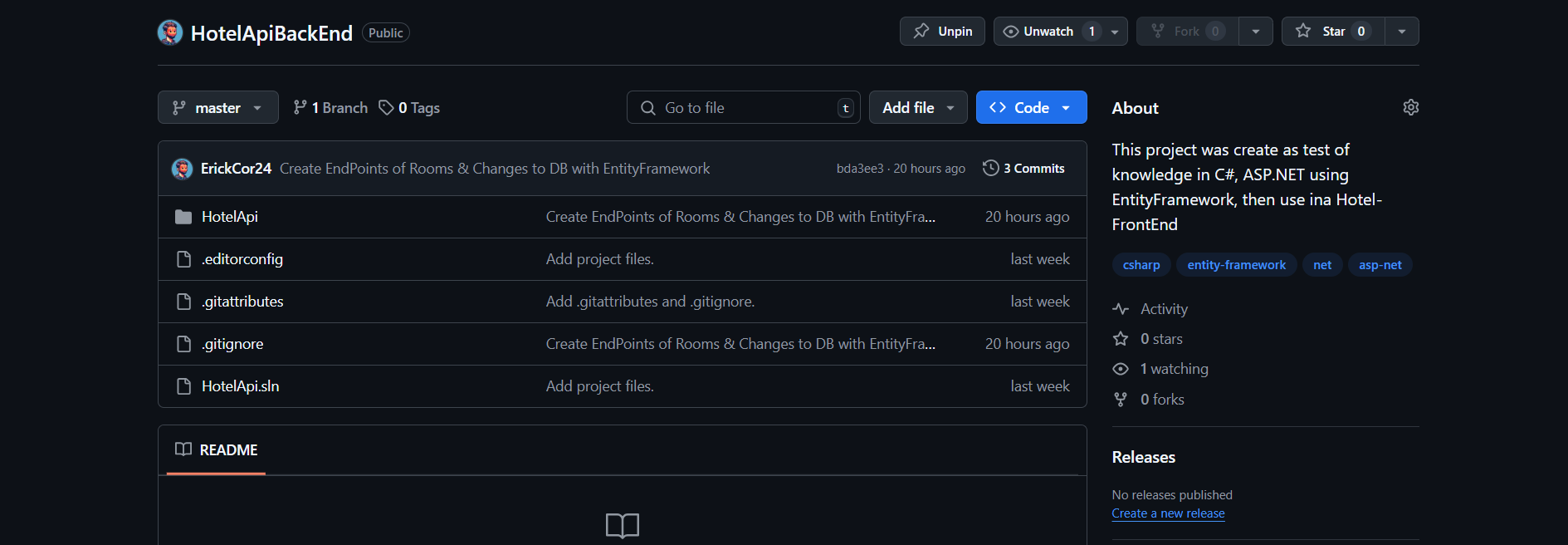Image resolution: width=1568 pixels, height=545 pixels.
Task: Open the Activity link
Action: click(1164, 309)
